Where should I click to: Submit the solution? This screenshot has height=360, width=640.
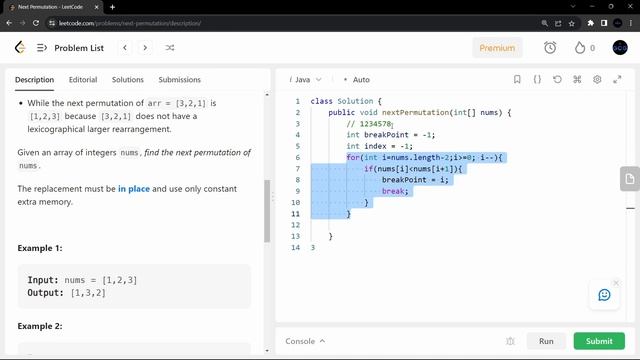(x=599, y=341)
